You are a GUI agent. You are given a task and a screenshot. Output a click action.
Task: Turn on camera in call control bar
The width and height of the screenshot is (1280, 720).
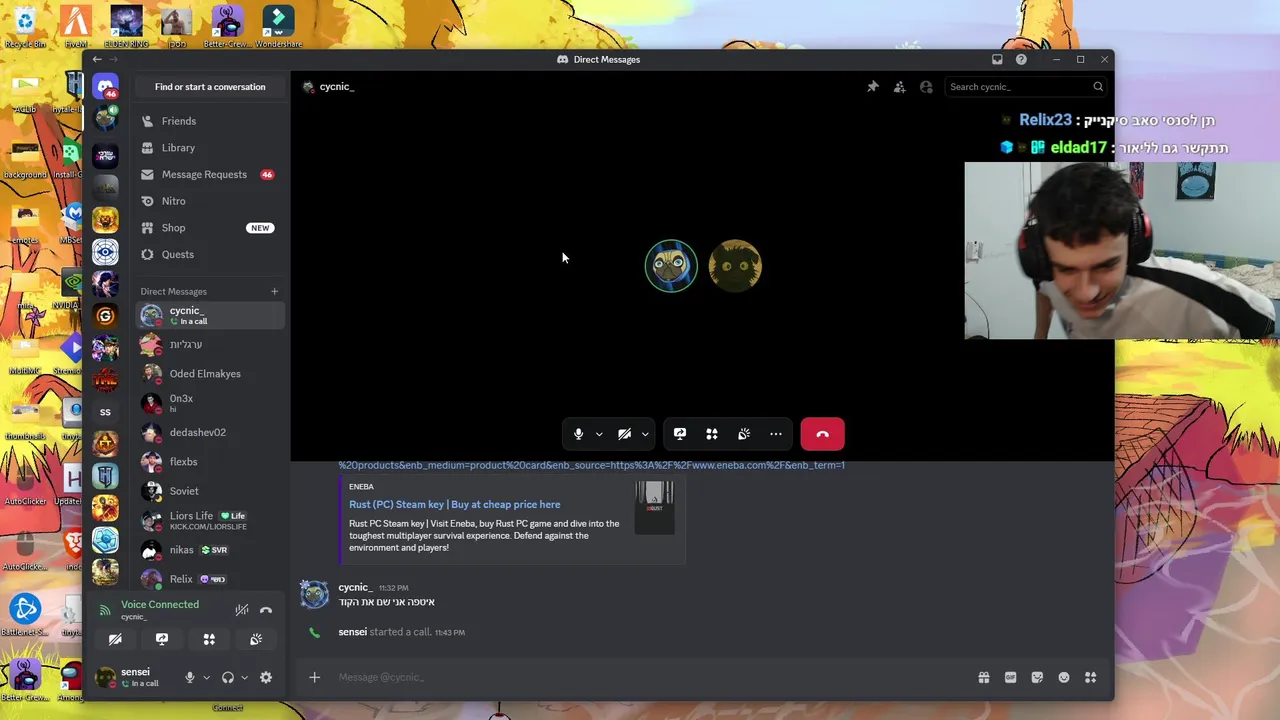[x=624, y=434]
